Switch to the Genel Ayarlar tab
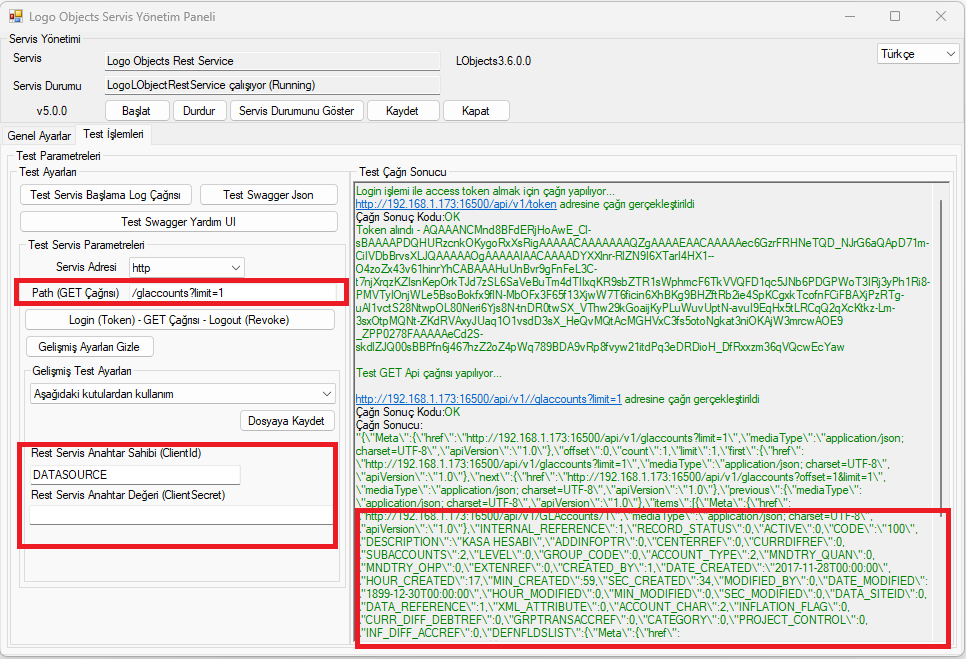This screenshot has width=966, height=659. [39, 135]
